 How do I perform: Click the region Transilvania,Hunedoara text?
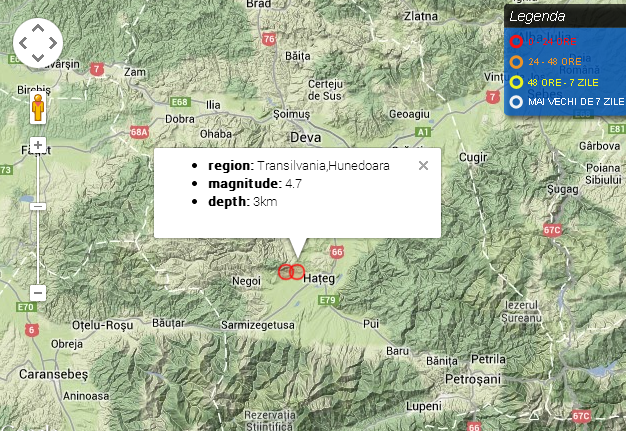[299, 166]
